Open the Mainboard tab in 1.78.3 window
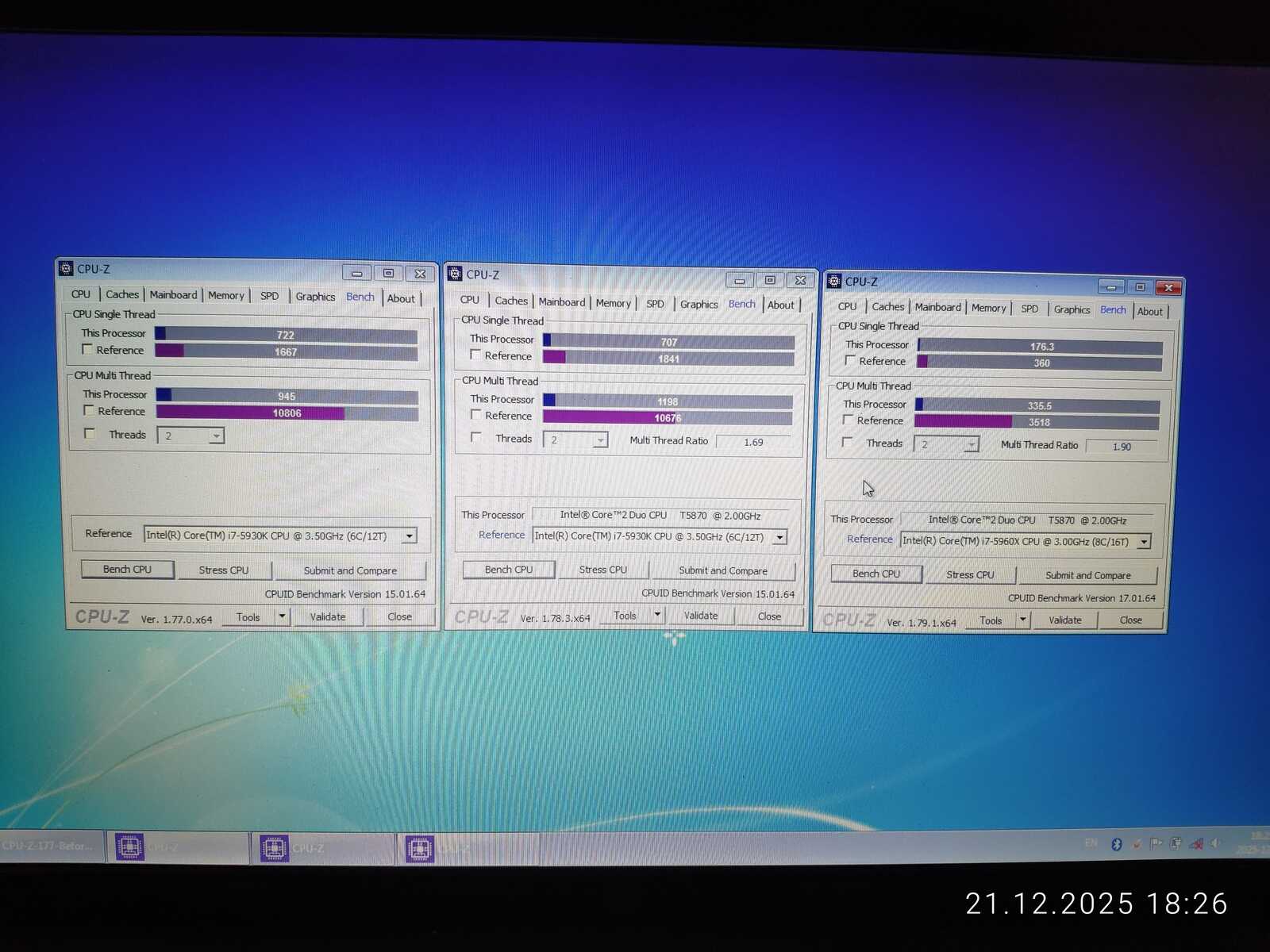1270x952 pixels. [x=562, y=302]
